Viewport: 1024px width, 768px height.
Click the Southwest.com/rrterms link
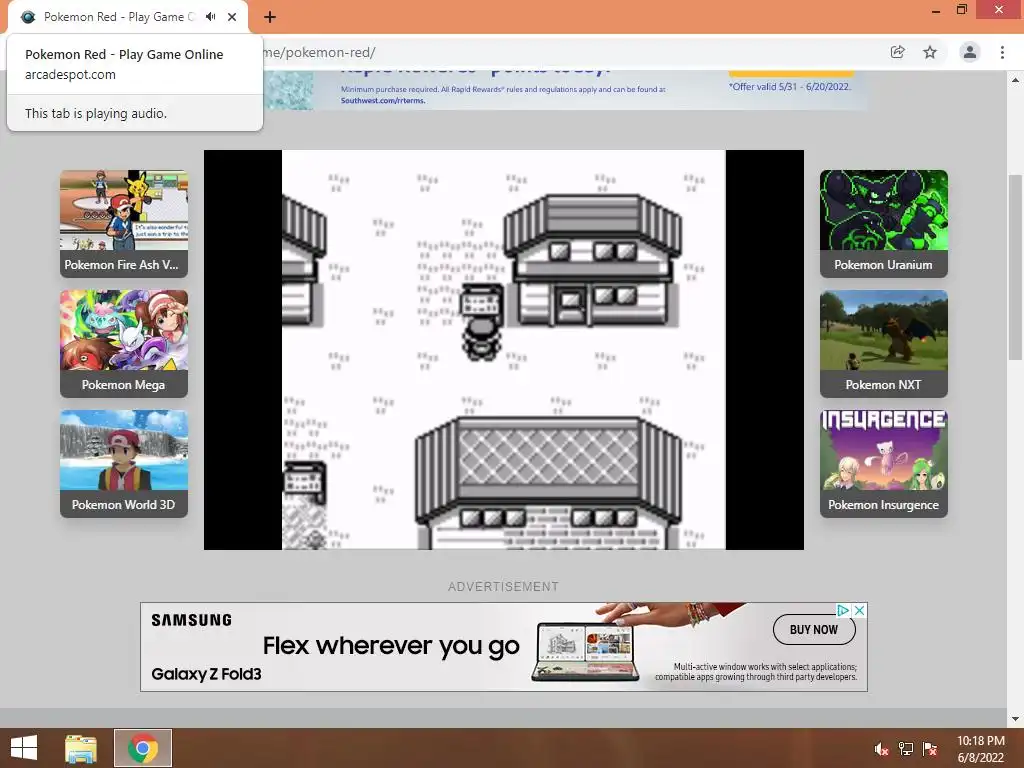point(383,101)
